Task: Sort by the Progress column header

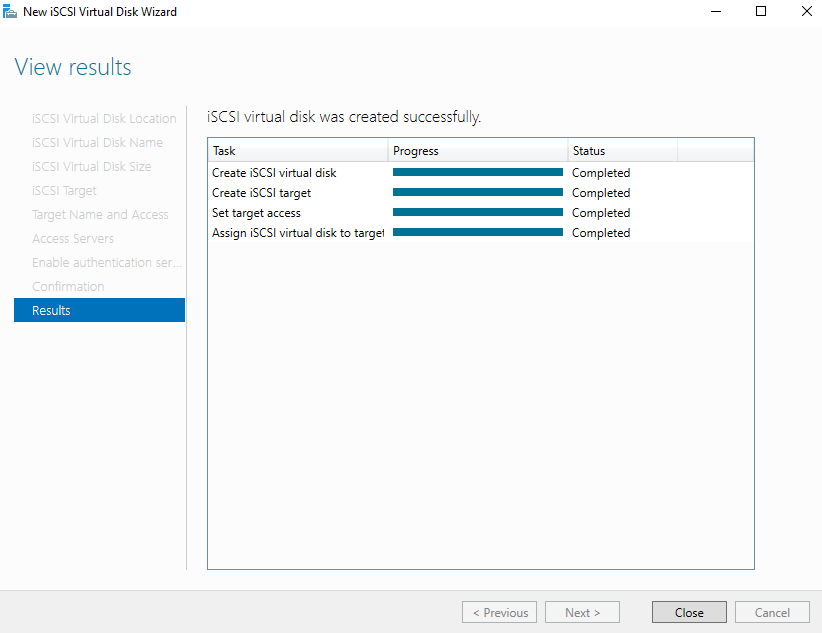Action: pos(478,151)
